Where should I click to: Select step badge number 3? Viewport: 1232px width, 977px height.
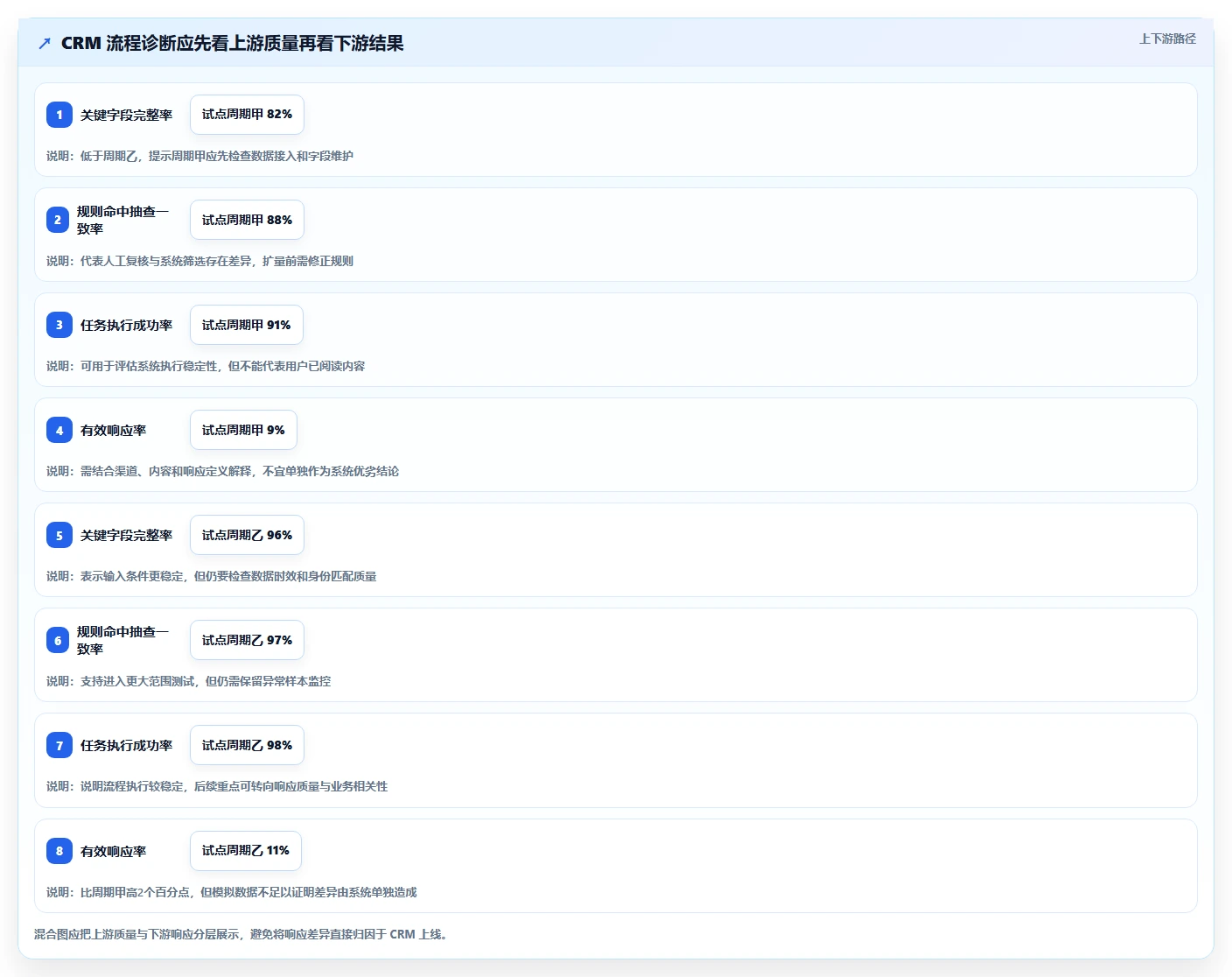click(59, 325)
